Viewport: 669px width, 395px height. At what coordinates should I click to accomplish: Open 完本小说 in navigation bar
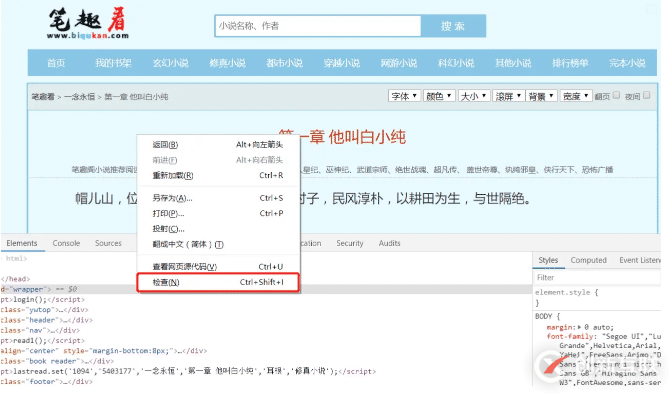(628, 63)
